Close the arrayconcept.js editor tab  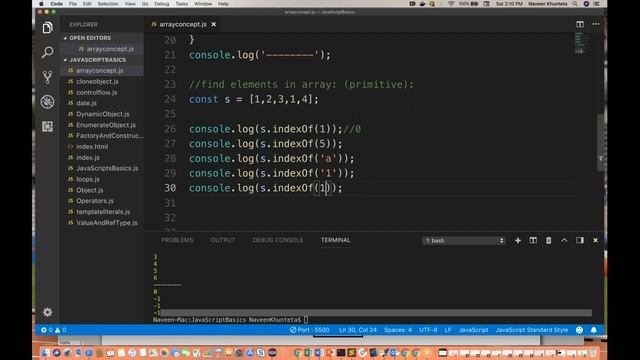[213, 24]
